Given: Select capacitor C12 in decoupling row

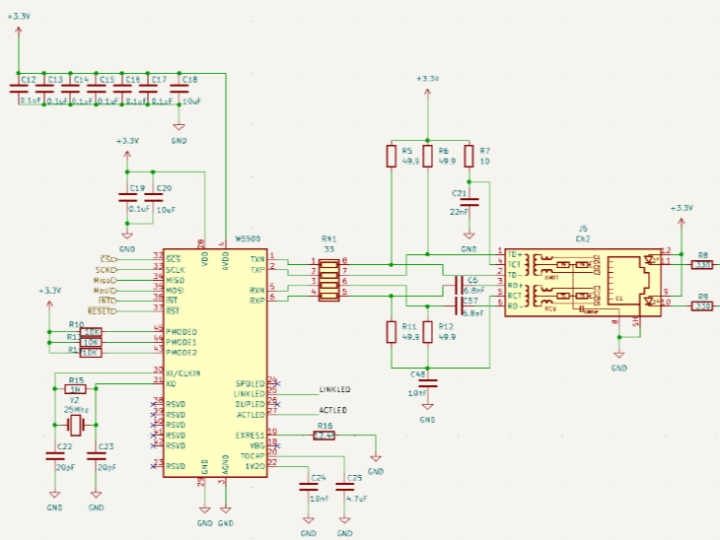Looking at the screenshot, I should 19,91.
